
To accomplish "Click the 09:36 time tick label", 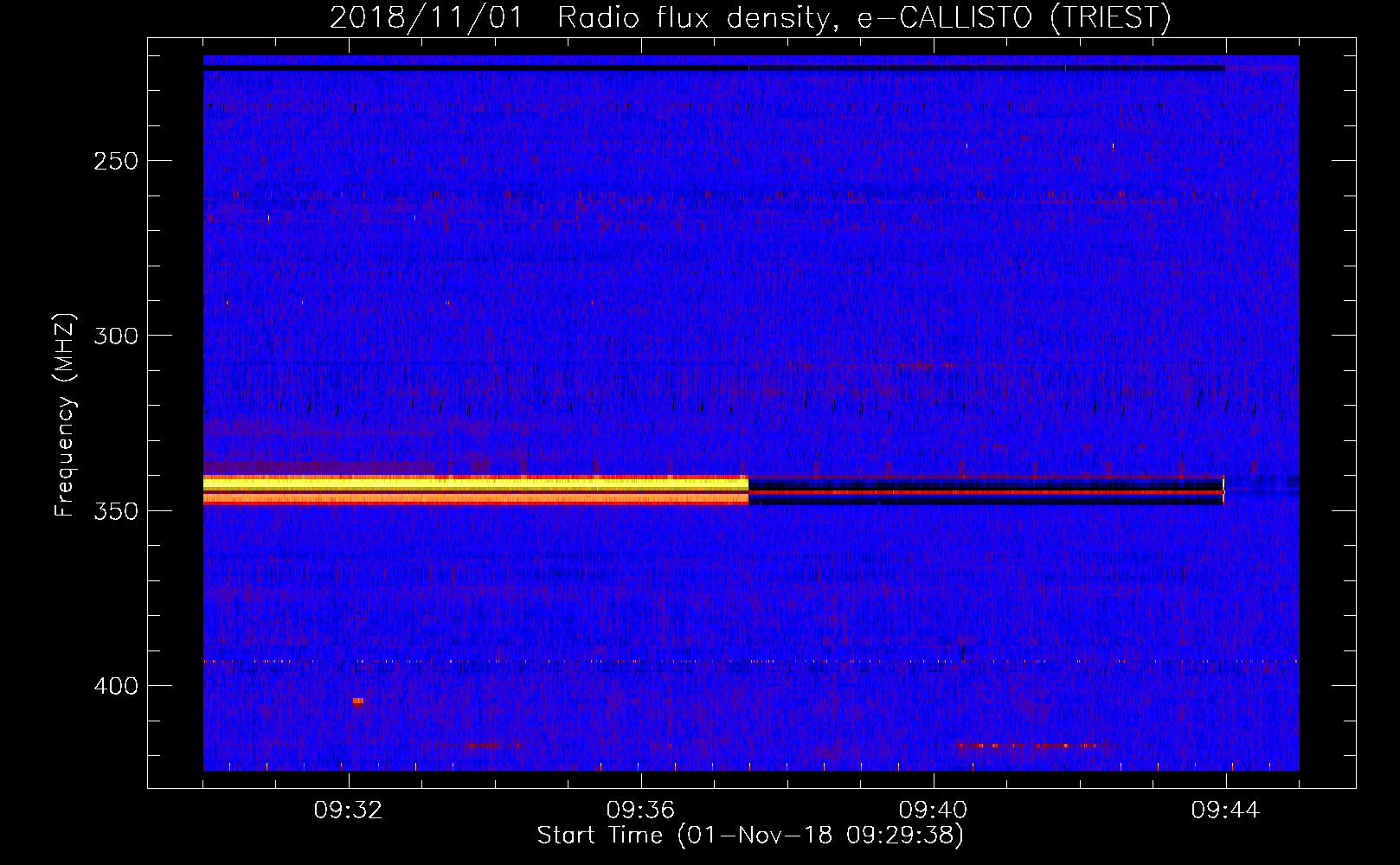I will tap(640, 810).
